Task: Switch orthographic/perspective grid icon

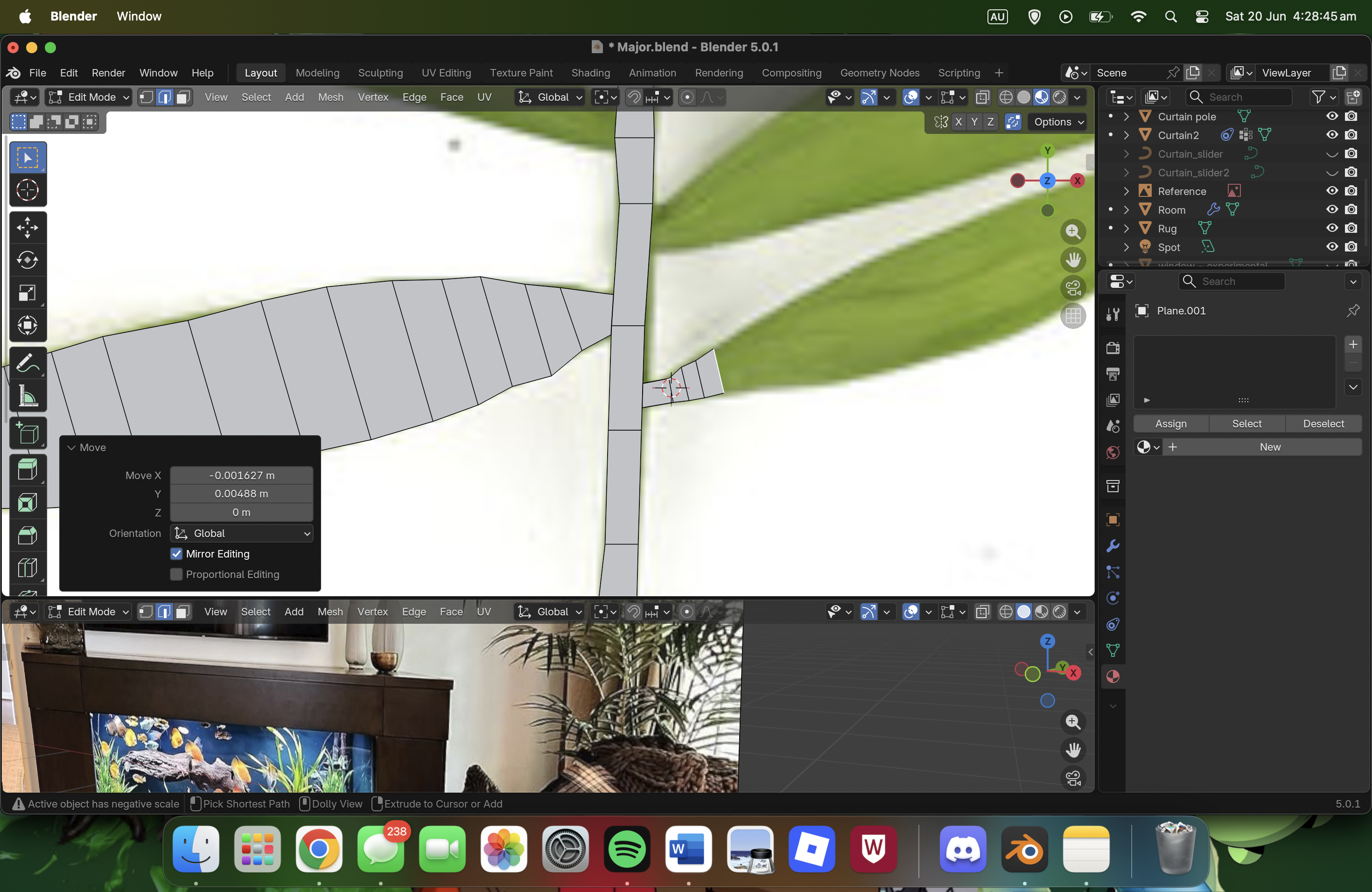Action: tap(1073, 316)
